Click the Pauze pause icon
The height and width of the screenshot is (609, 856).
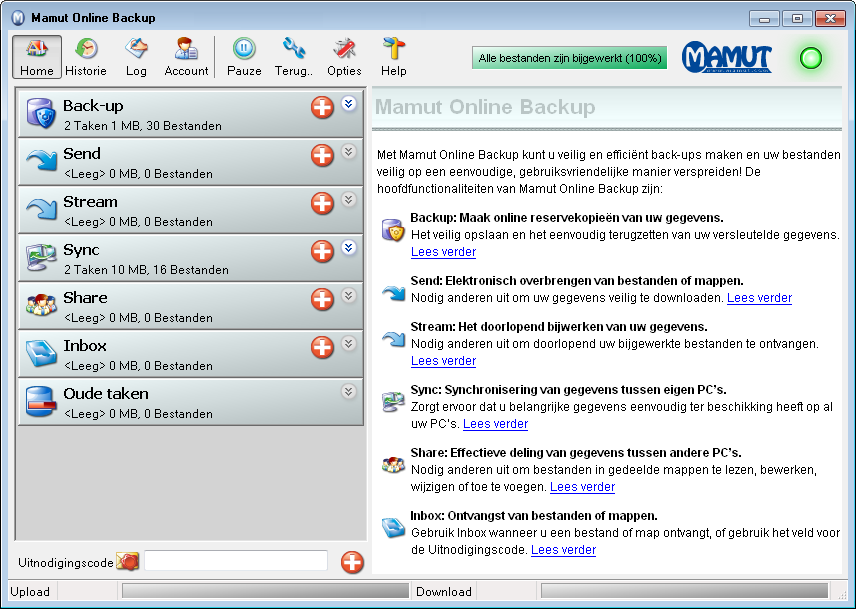(244, 49)
